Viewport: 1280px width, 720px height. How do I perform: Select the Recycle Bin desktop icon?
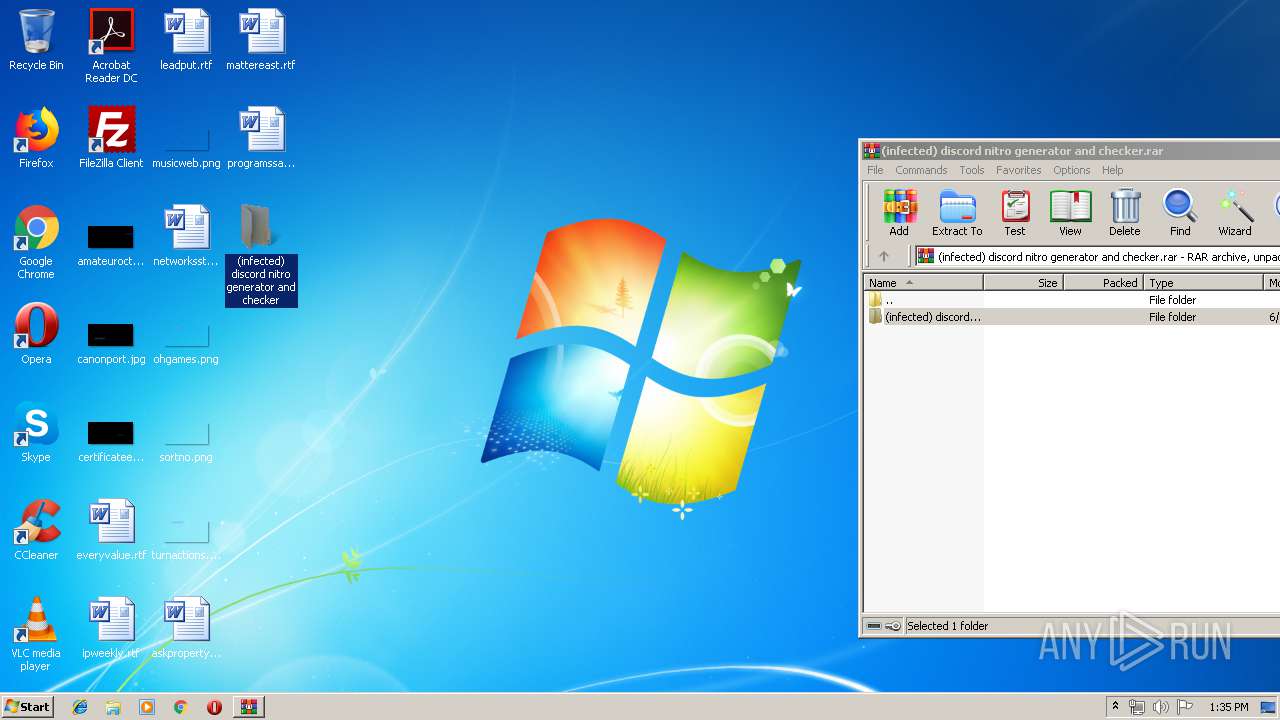tap(36, 41)
